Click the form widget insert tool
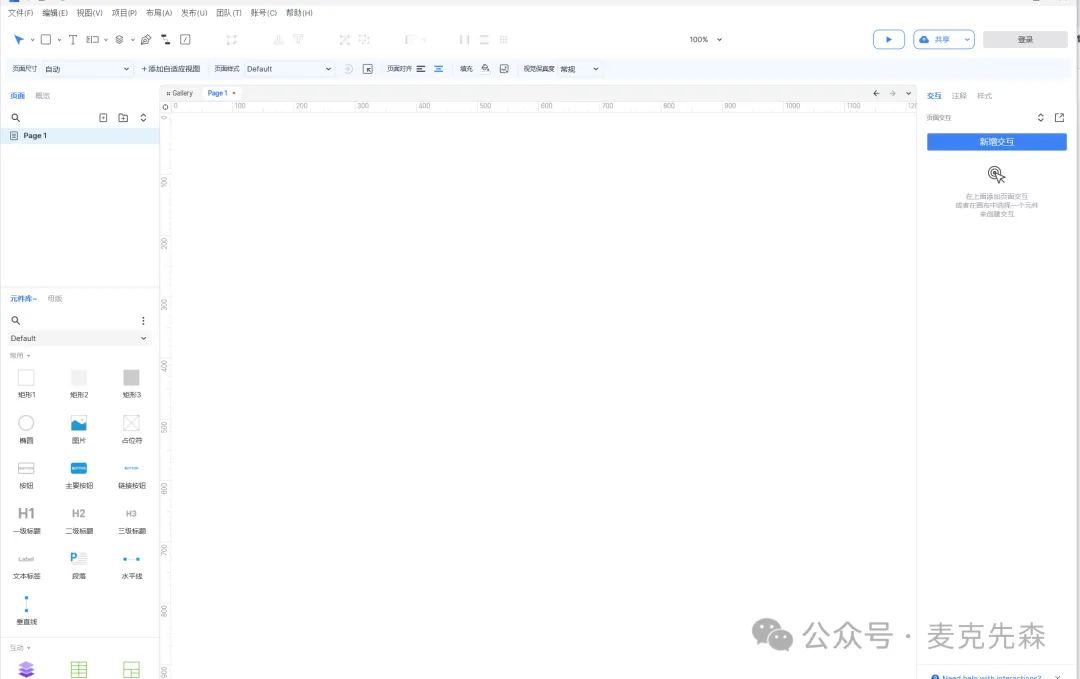The image size is (1080, 679). (92, 40)
